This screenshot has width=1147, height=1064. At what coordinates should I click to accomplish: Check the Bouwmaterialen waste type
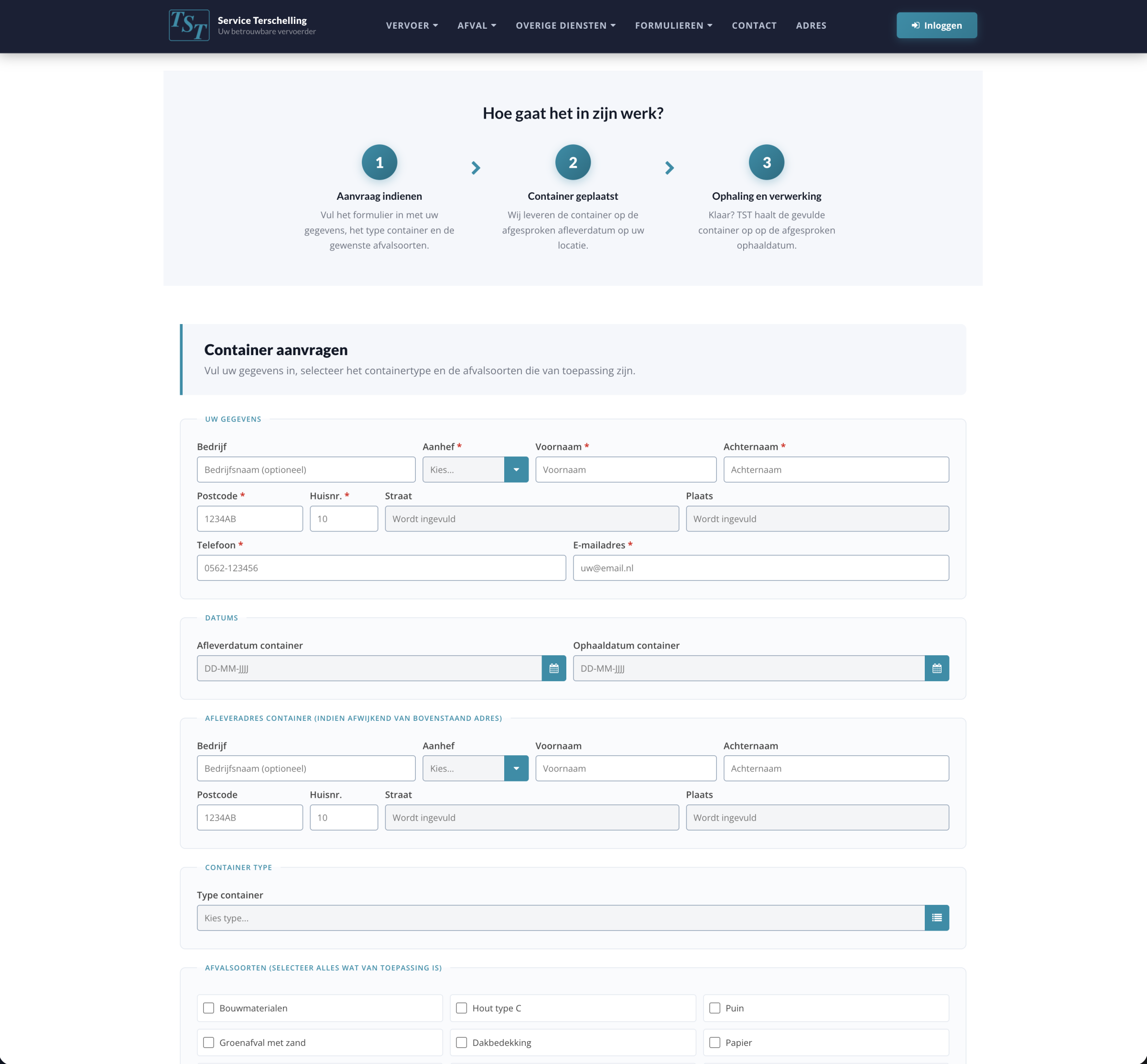click(209, 1008)
